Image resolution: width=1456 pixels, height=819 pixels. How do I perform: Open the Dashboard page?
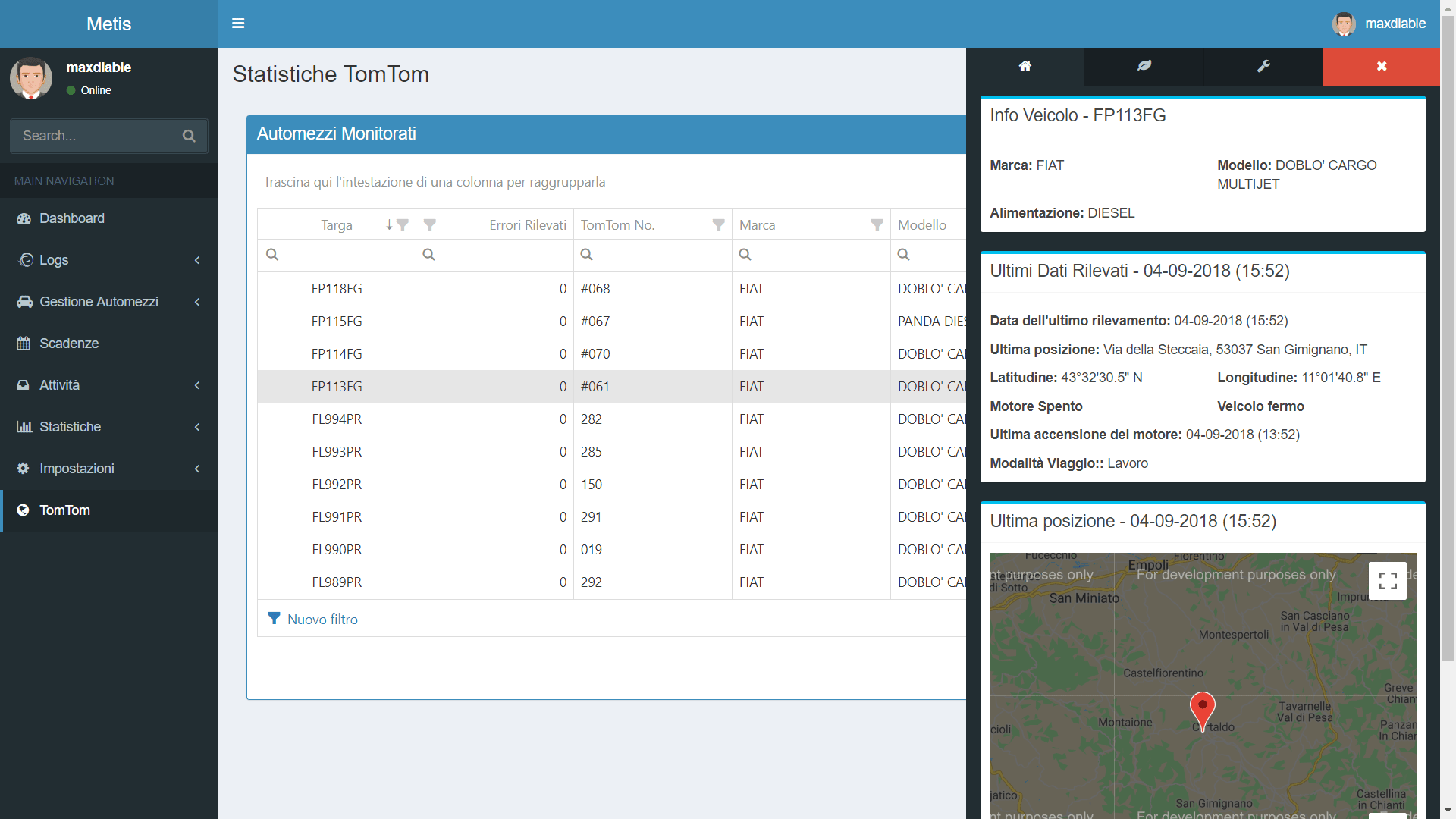72,218
